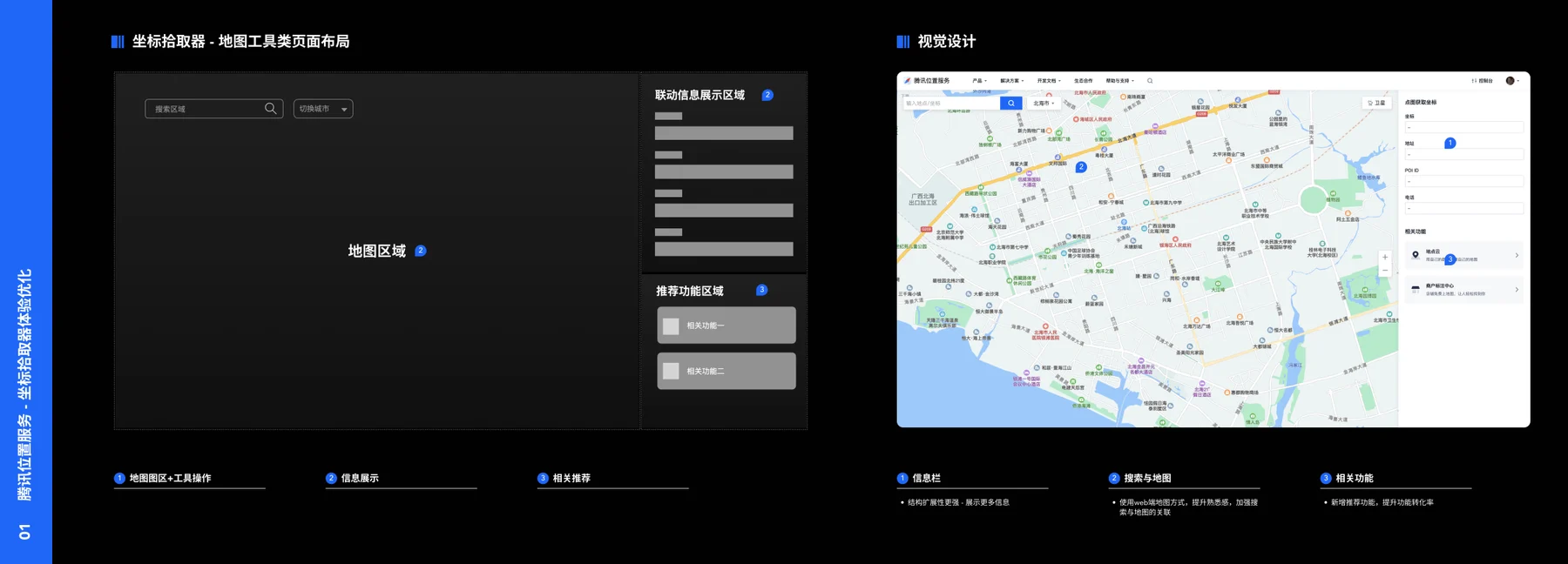Open the 帮助与支持 dropdown menu
The image size is (1568, 564).
1119,80
